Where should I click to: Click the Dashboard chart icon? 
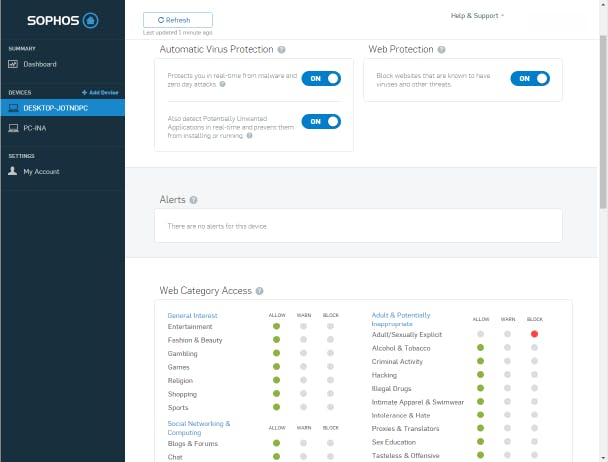click(13, 64)
